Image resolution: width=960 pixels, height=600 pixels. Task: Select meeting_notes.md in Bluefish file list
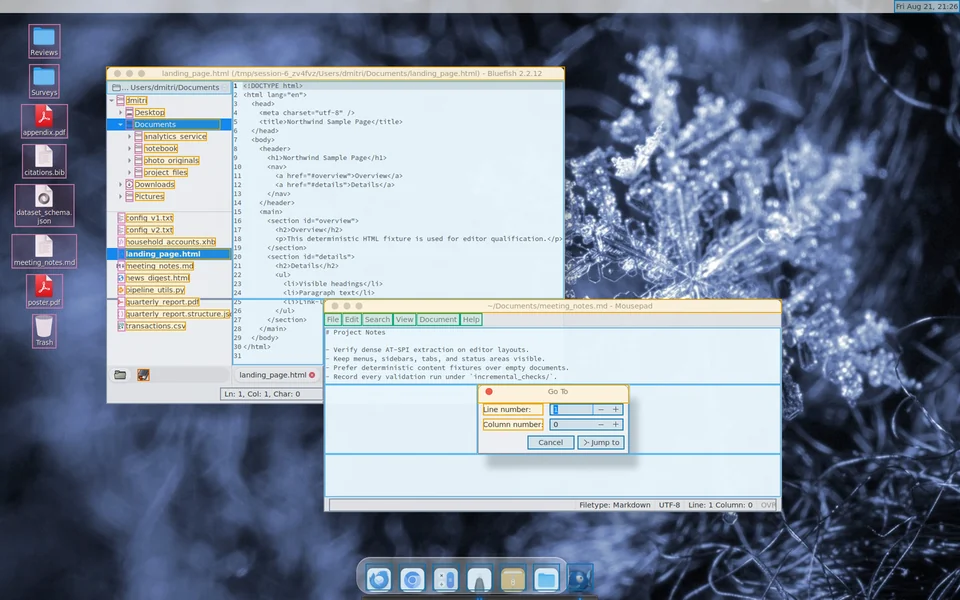click(x=159, y=266)
